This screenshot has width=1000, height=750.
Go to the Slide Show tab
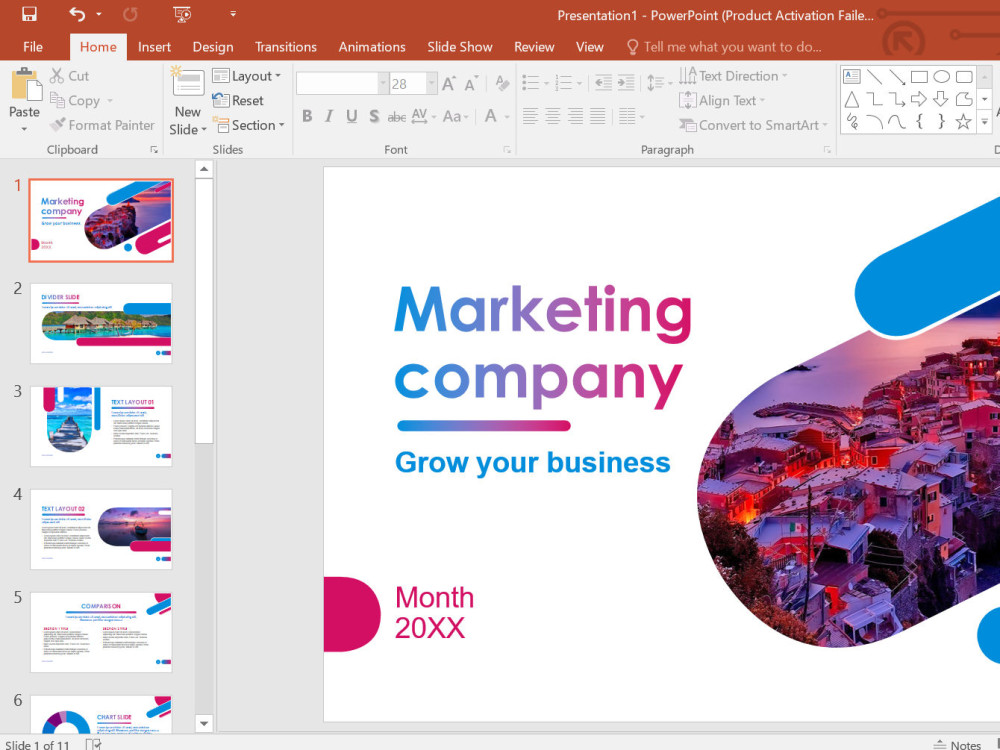(460, 47)
